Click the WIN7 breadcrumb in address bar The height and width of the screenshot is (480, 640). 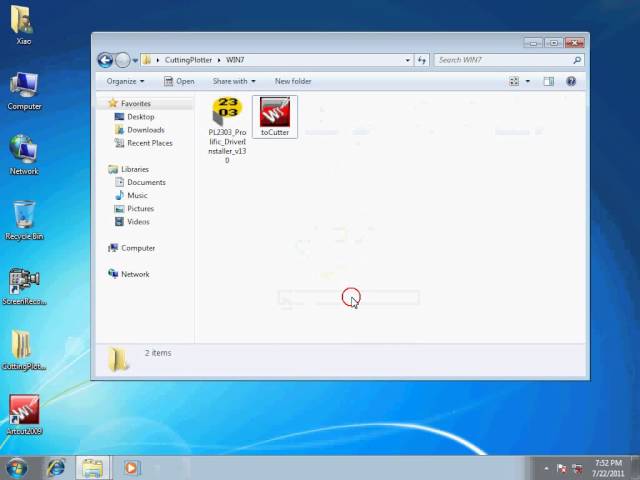[x=235, y=60]
